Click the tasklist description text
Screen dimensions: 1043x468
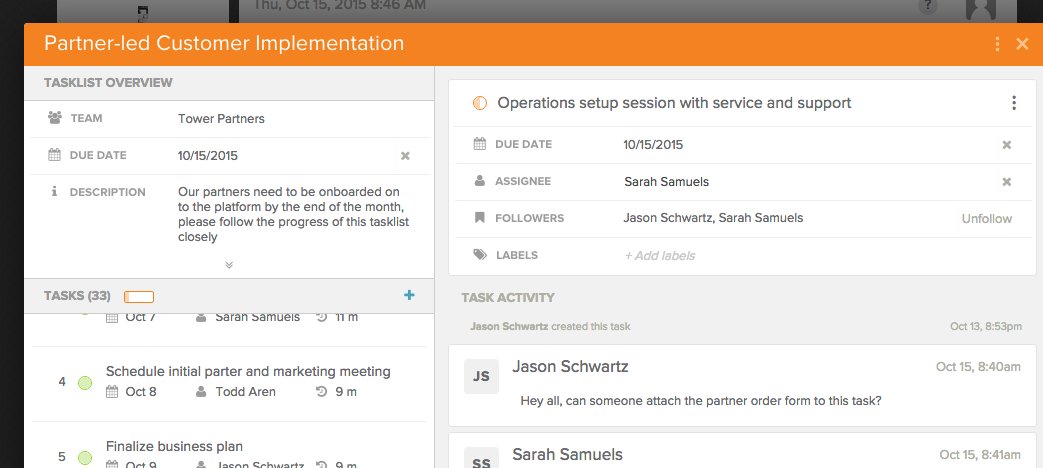[293, 215]
